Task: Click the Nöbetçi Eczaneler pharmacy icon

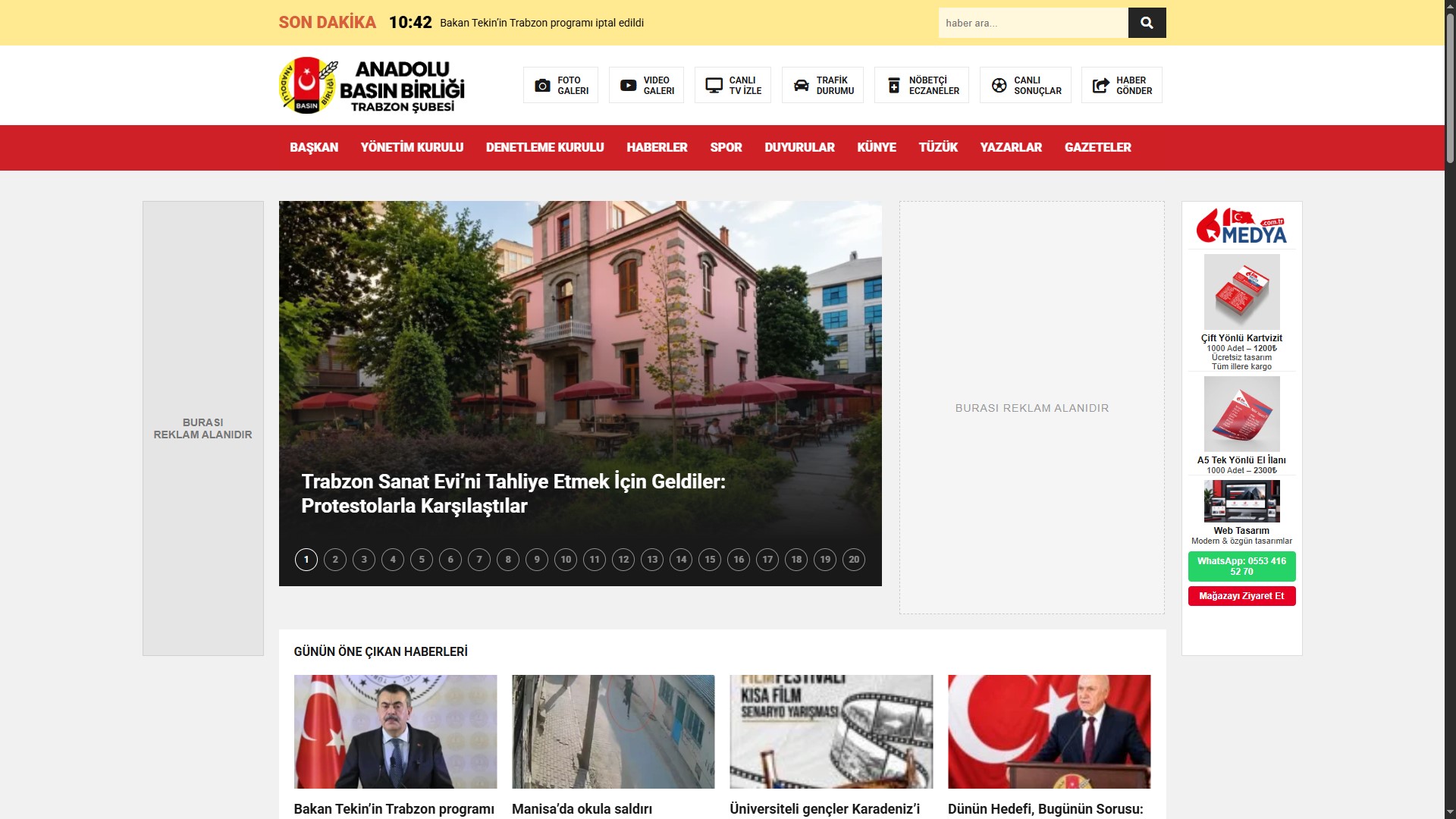Action: pyautogui.click(x=894, y=86)
